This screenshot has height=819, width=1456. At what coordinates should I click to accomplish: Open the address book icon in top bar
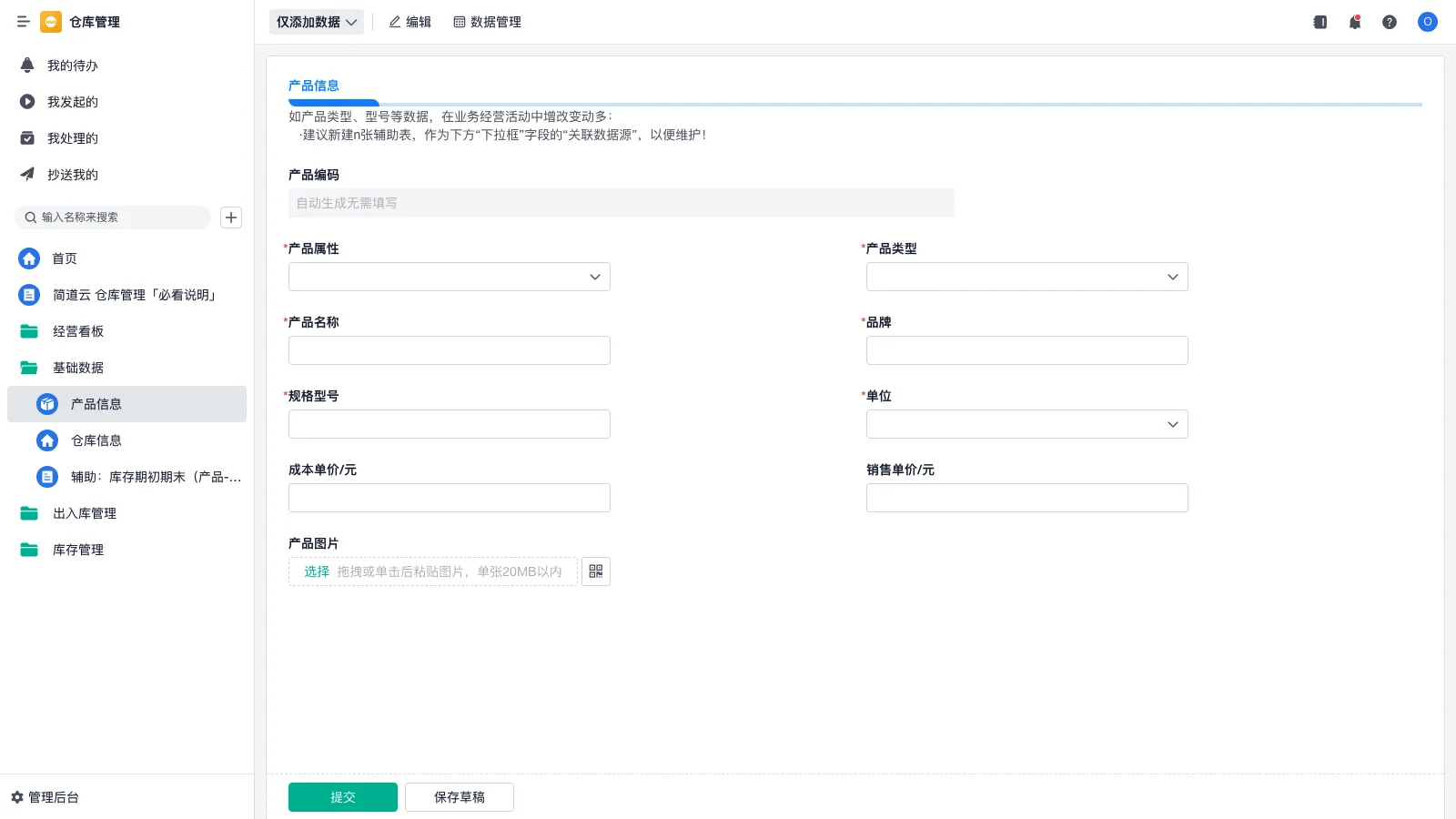point(1319,22)
